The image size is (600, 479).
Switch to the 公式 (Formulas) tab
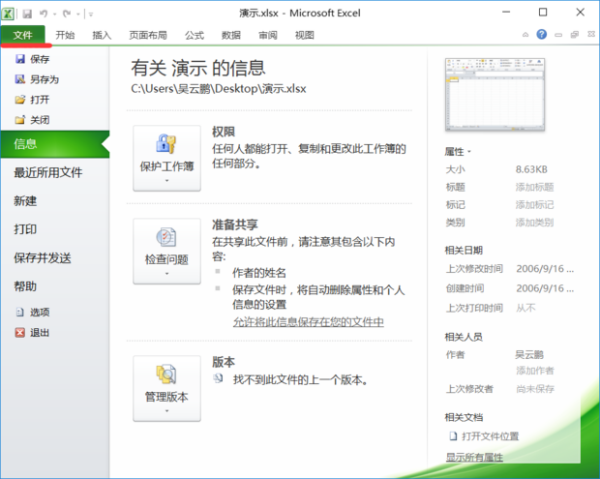click(194, 35)
